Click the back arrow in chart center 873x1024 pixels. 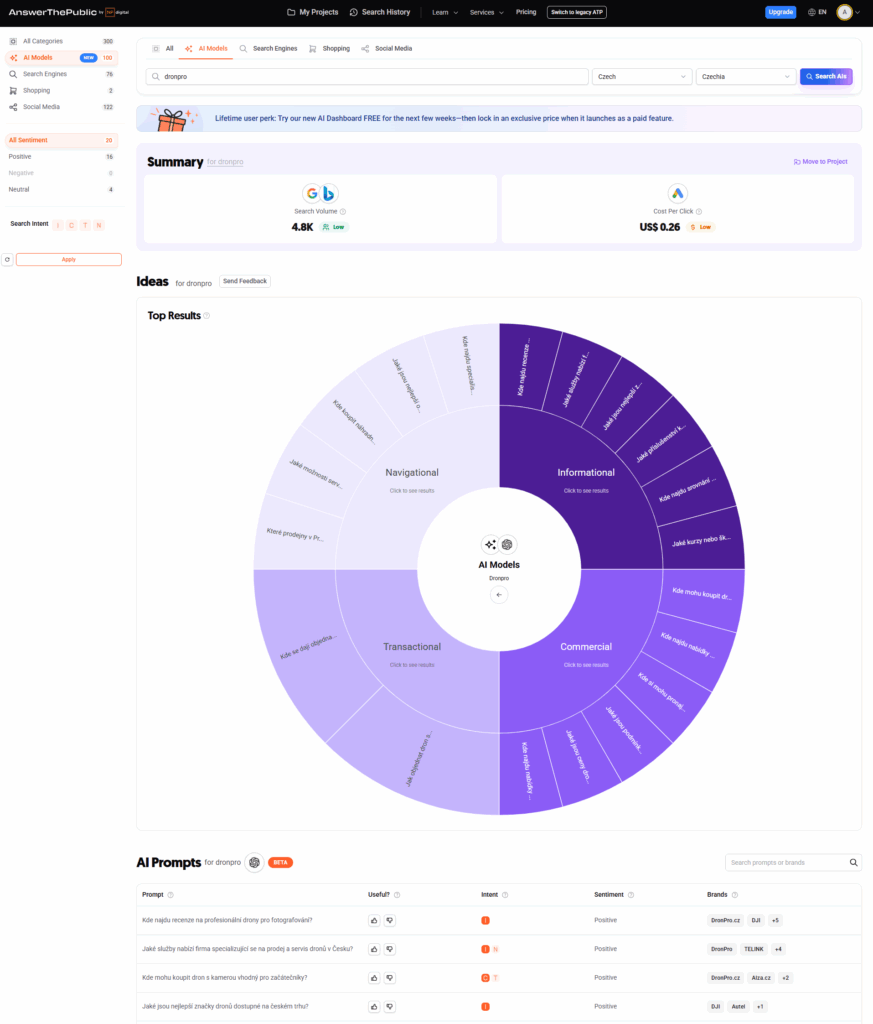(499, 595)
